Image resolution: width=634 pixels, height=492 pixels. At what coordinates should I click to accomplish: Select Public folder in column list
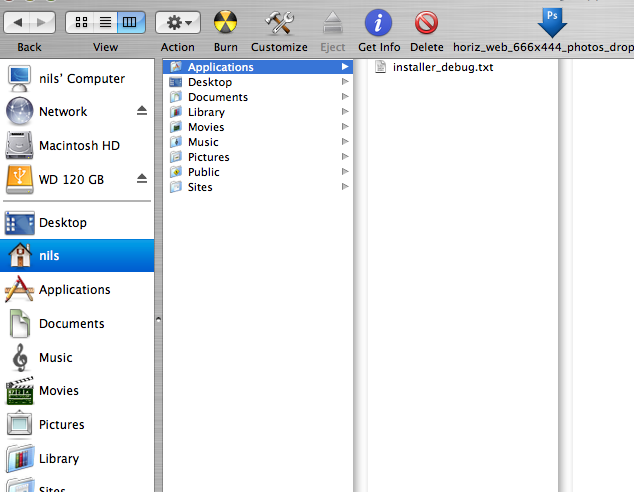258,172
